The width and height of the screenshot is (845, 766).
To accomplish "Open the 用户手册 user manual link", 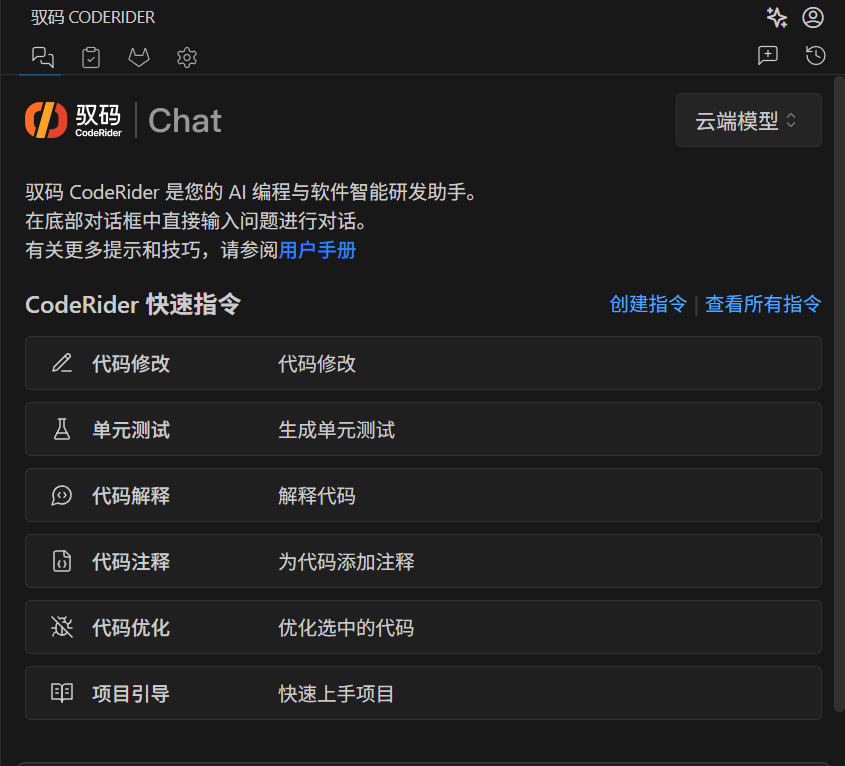I will pyautogui.click(x=317, y=250).
